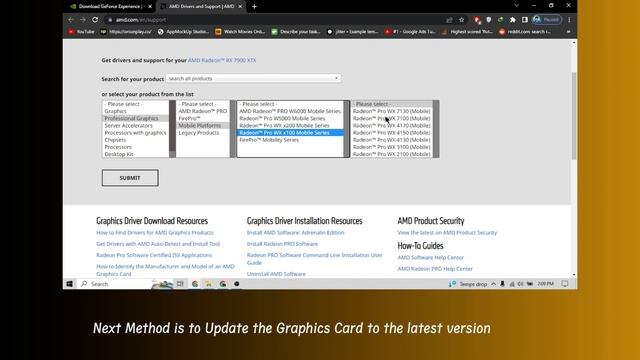Viewport: 640px width, 360px height.
Task: Open Task View on the taskbar
Action: pyautogui.click(x=180, y=284)
